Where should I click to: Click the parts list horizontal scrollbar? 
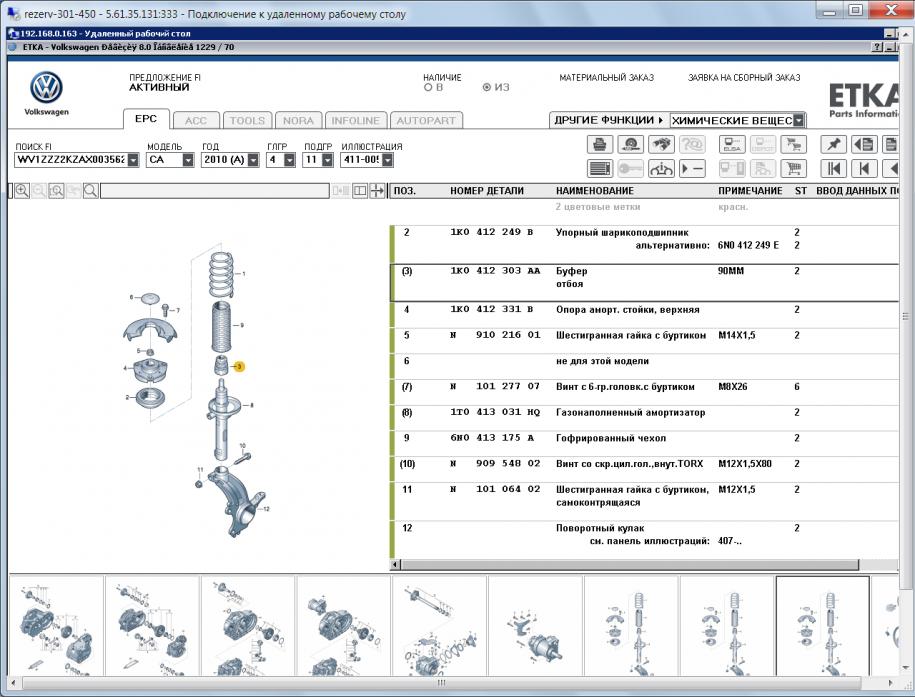[630, 564]
